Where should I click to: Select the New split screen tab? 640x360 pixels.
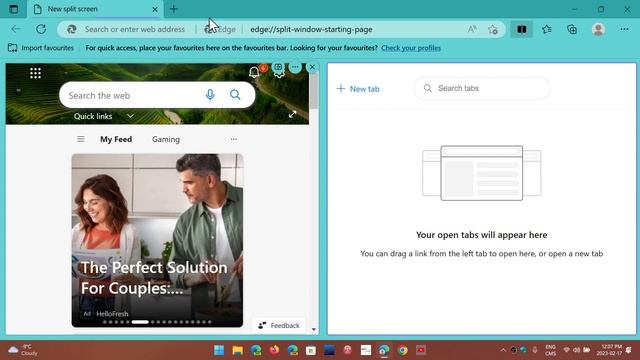tap(95, 9)
